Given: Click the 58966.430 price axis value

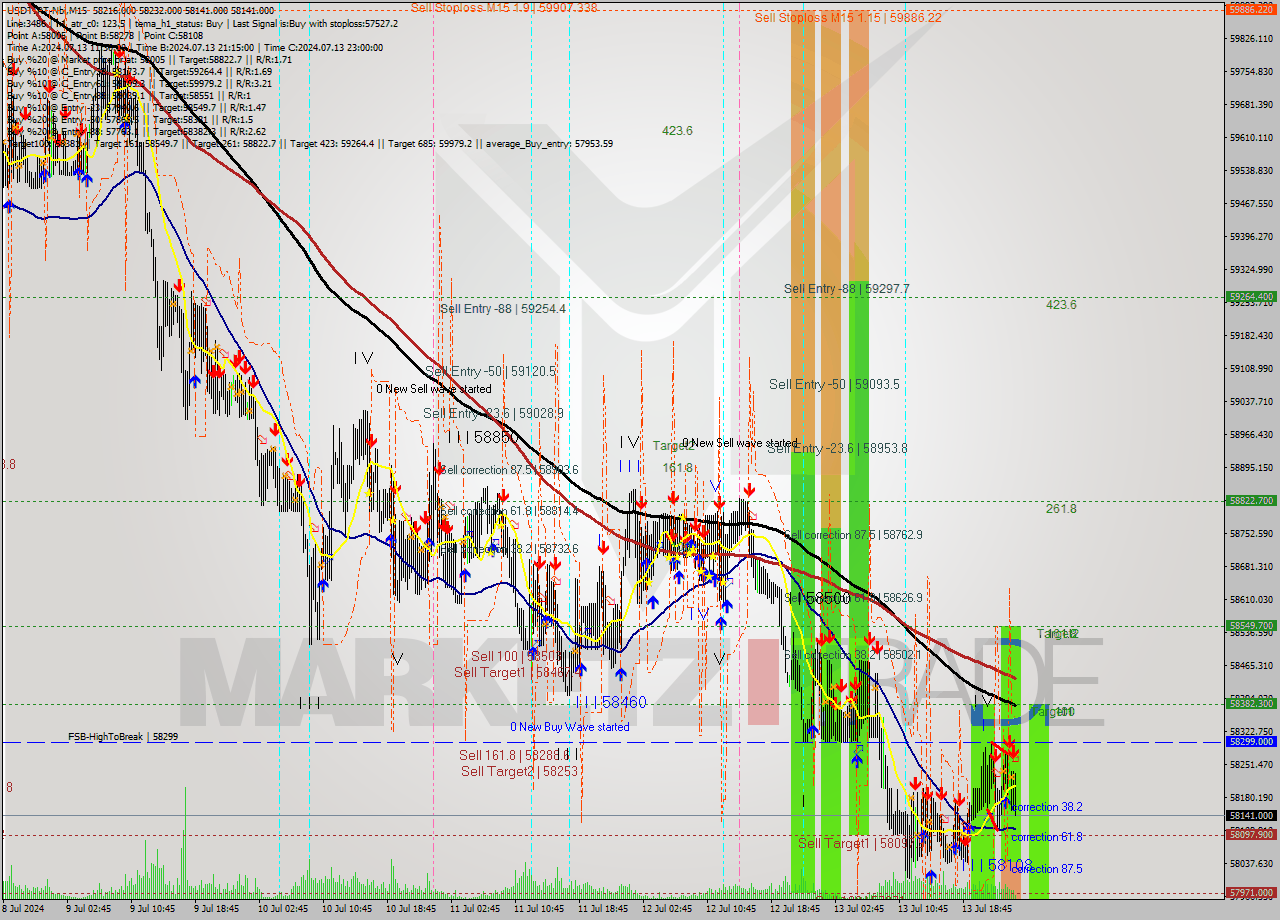Looking at the screenshot, I should [1251, 434].
